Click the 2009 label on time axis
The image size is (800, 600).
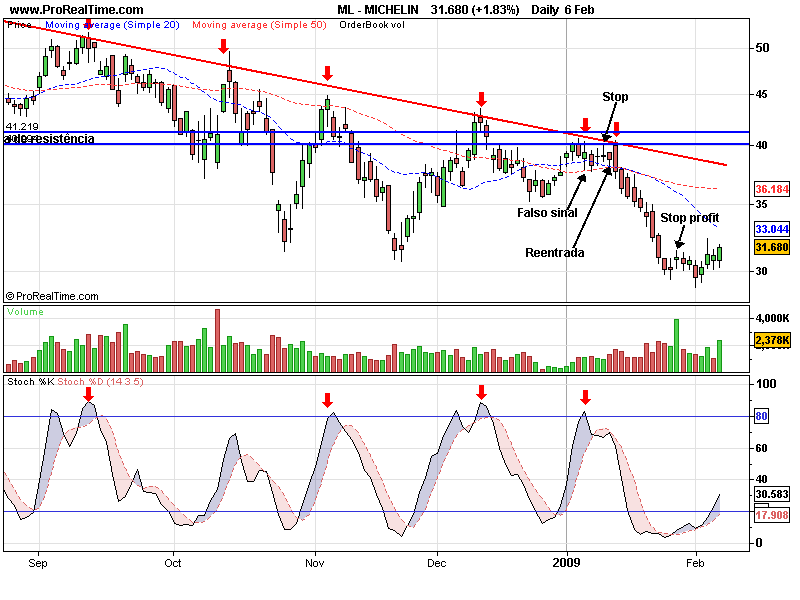(566, 562)
